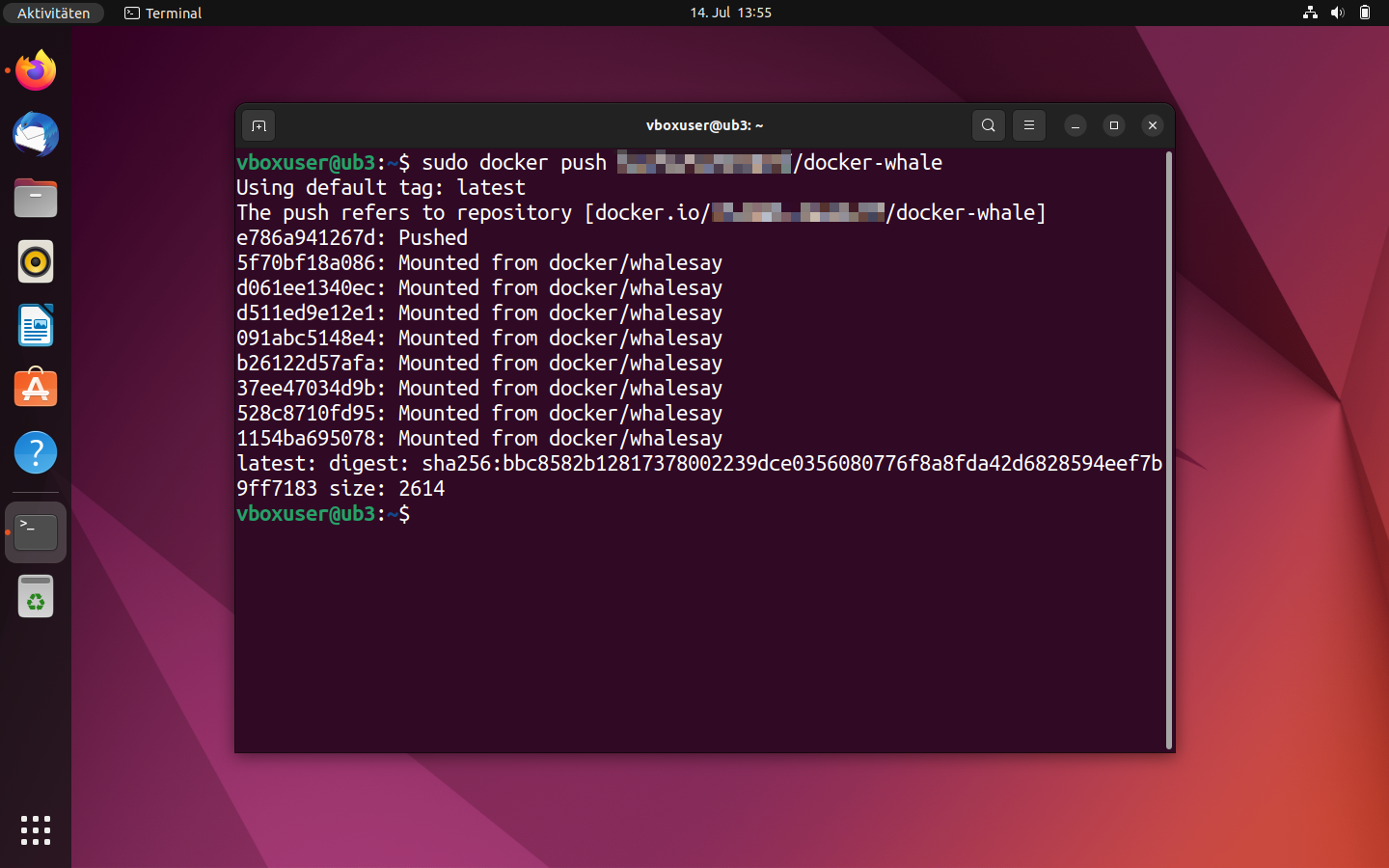Open Ubuntu Software store
This screenshot has width=1389, height=868.
coord(36,389)
